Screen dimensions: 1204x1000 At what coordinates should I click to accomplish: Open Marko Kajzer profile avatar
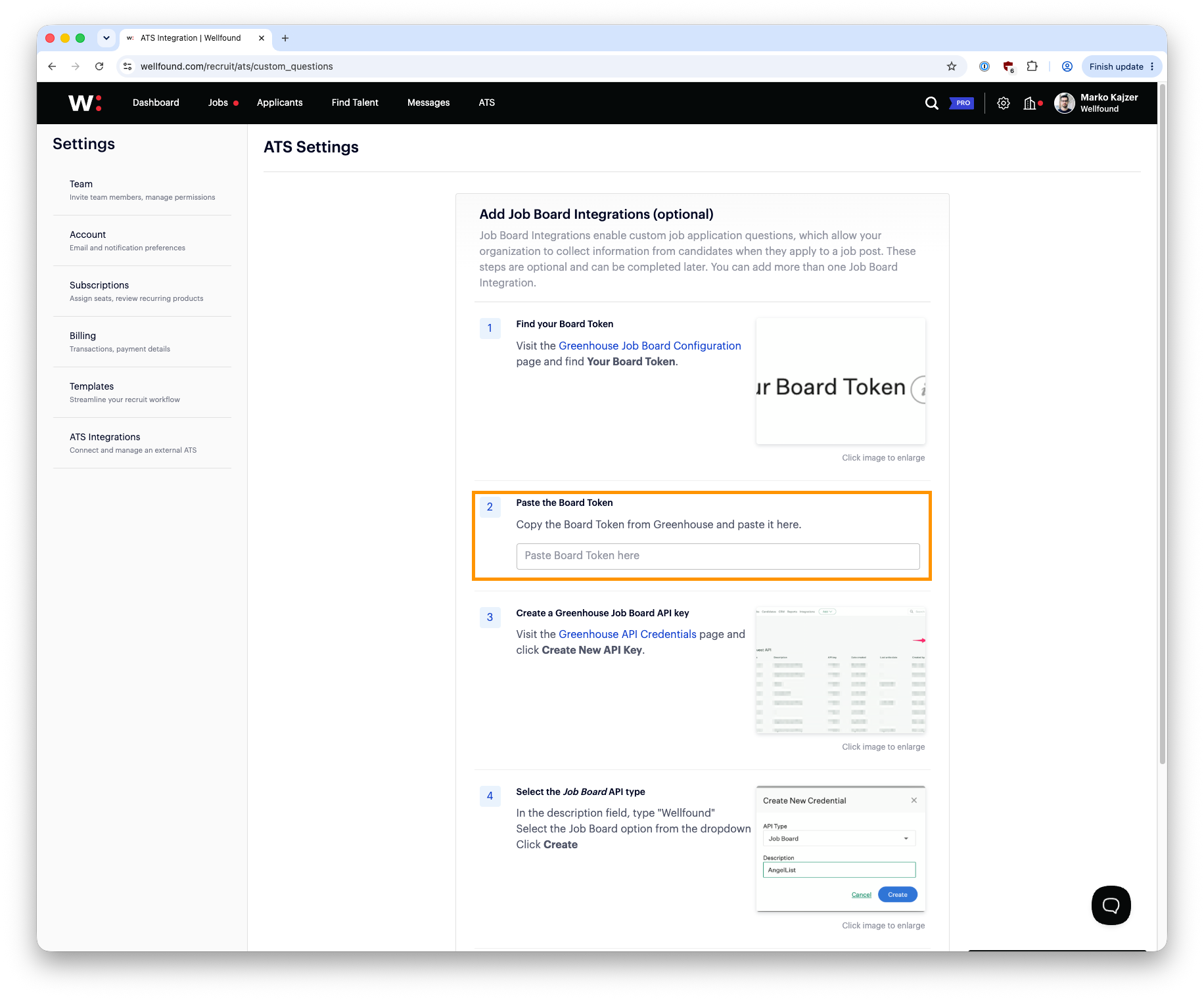(1064, 103)
